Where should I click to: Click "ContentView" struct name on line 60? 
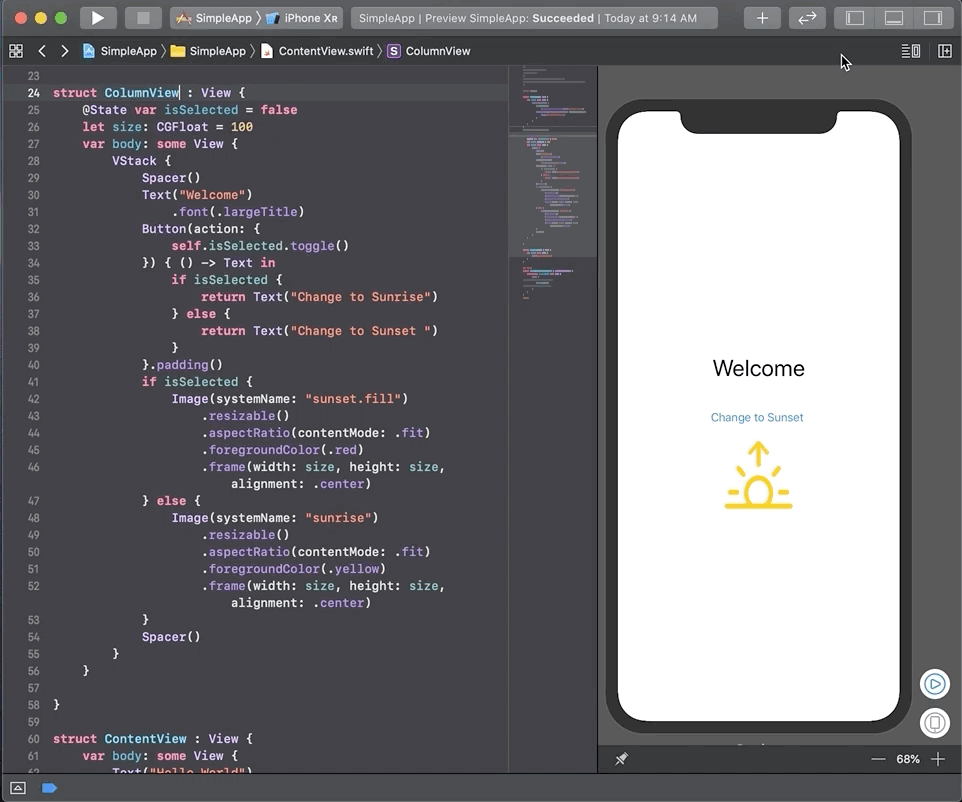click(145, 739)
